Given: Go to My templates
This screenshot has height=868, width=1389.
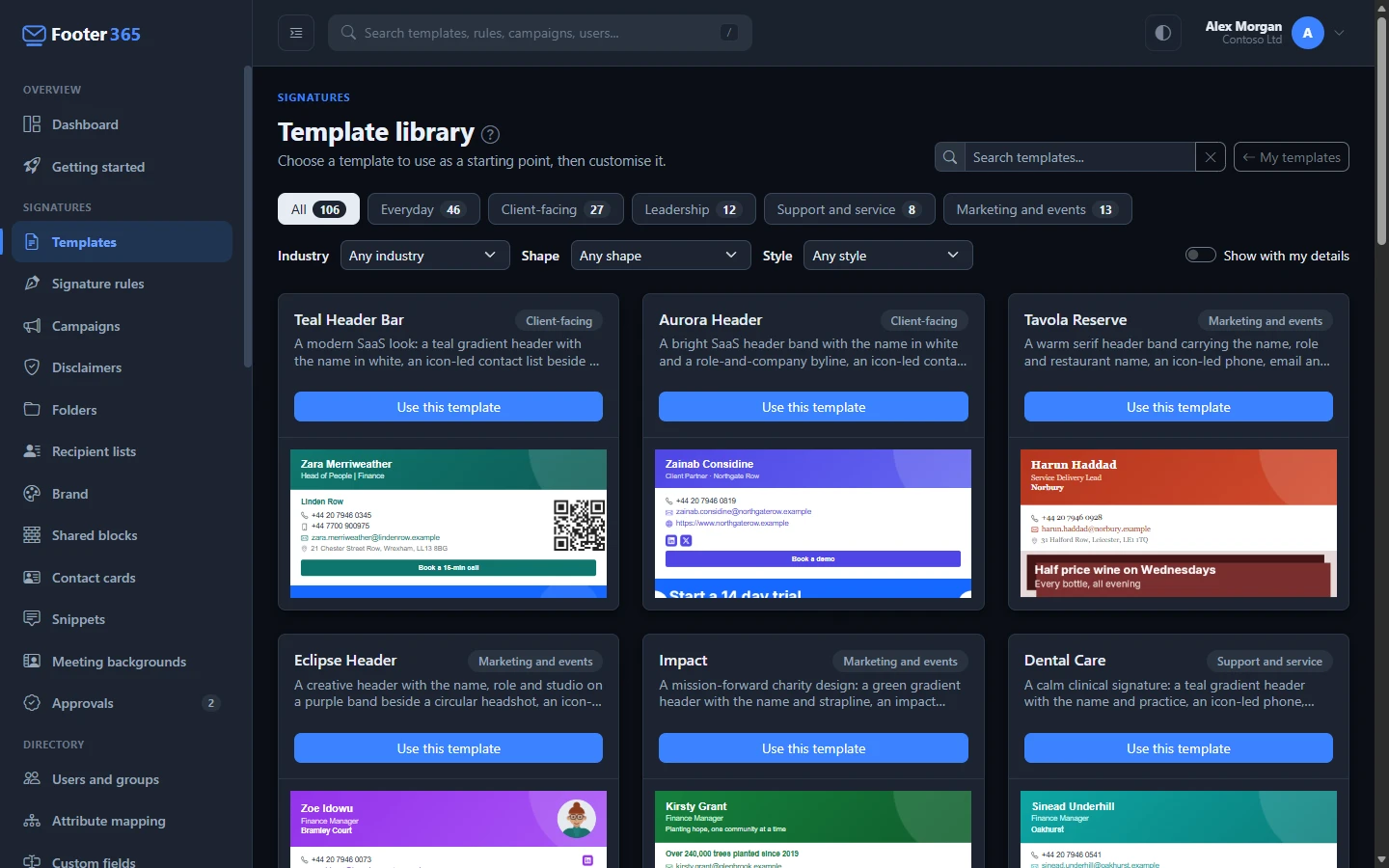Looking at the screenshot, I should 1292,157.
